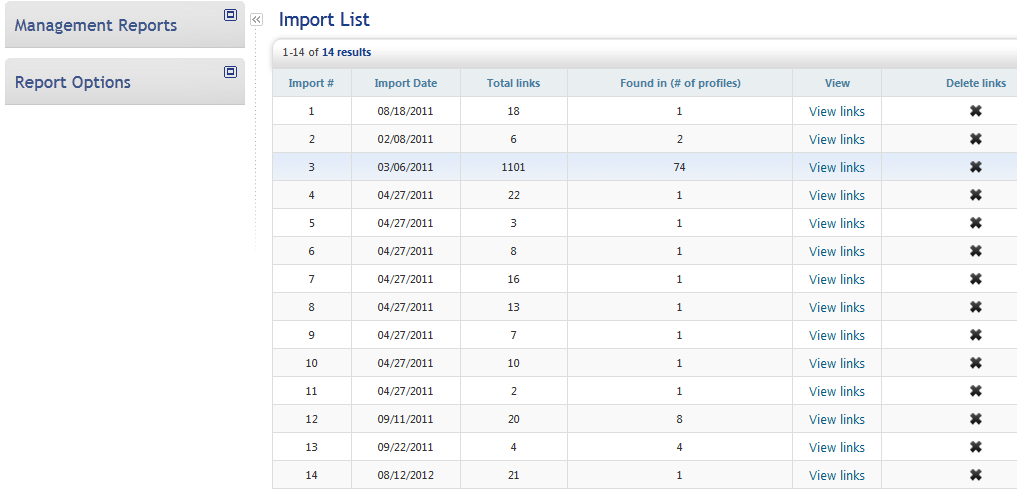Remove links of import 14
This screenshot has height=498, width=1017.
(x=975, y=475)
